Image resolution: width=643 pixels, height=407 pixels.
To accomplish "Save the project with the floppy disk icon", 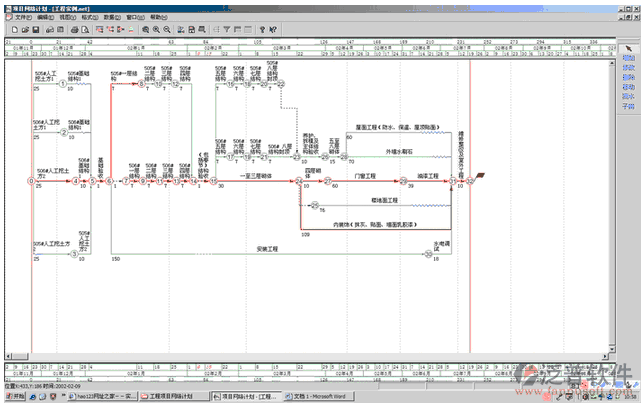I will pos(36,30).
